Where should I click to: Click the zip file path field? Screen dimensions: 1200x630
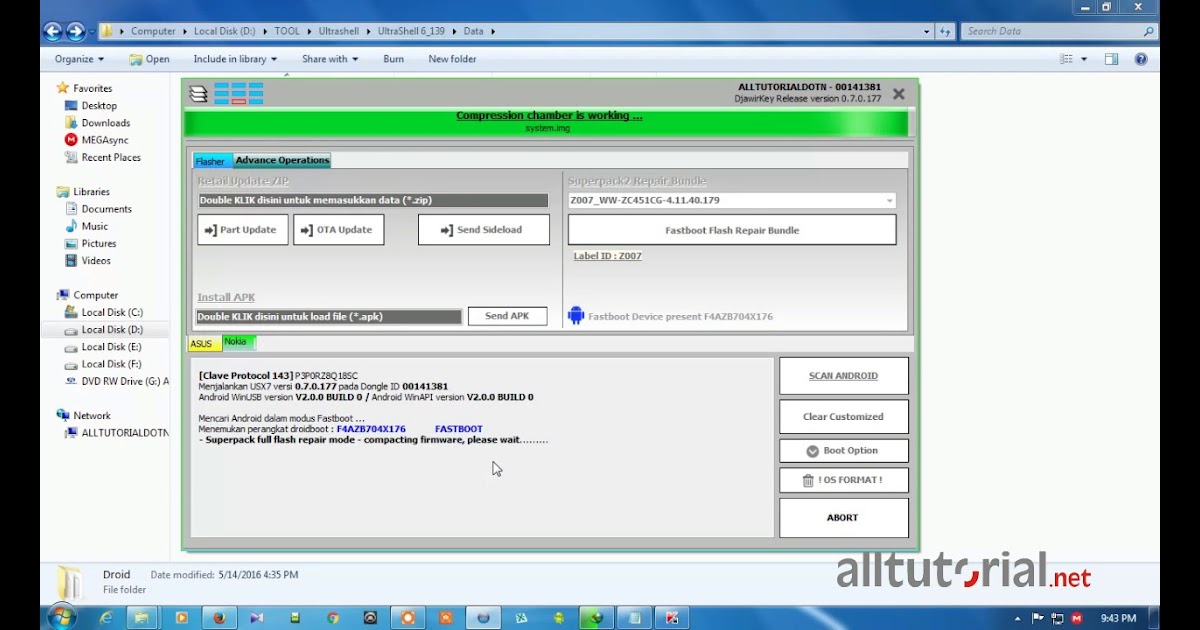(373, 200)
